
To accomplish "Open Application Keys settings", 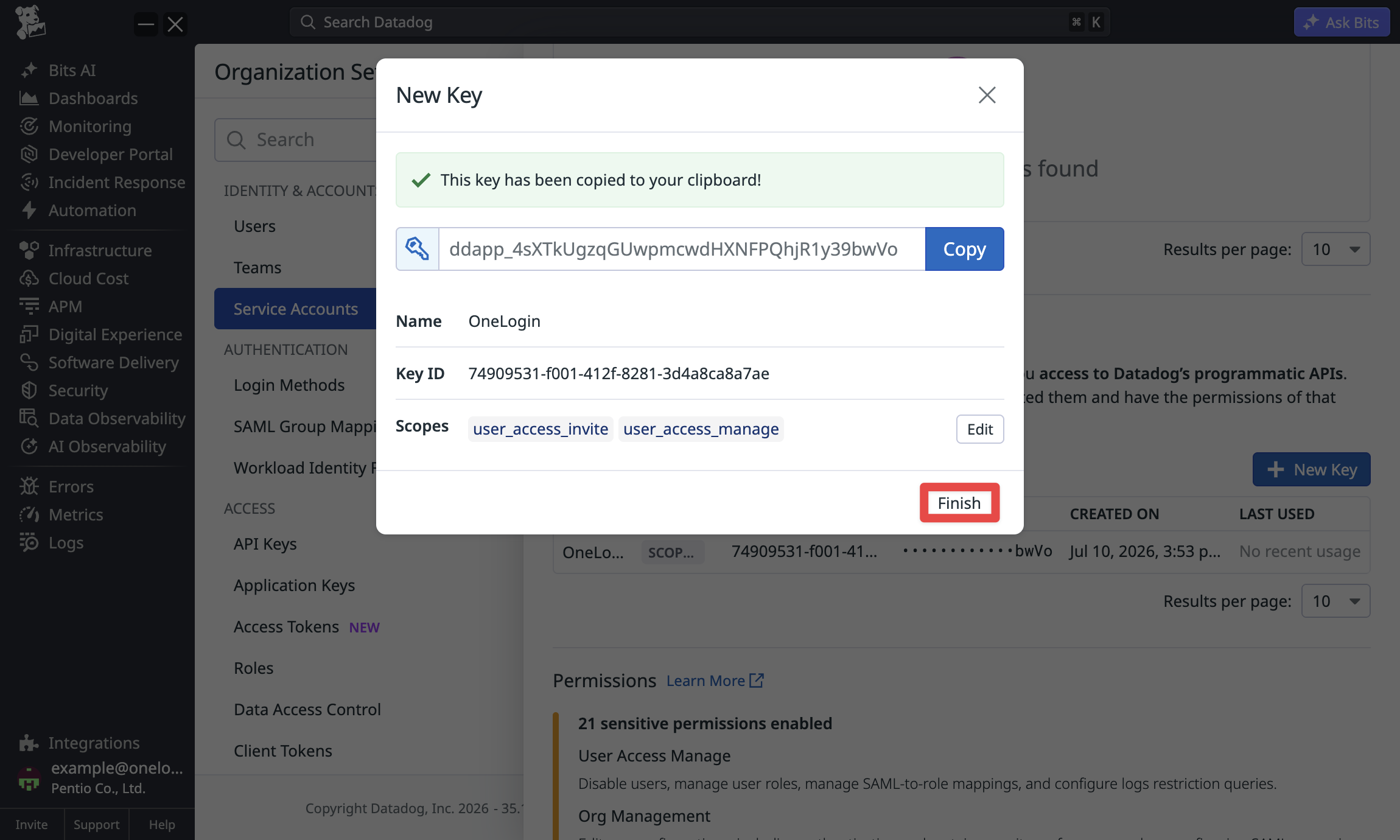I will [x=295, y=585].
